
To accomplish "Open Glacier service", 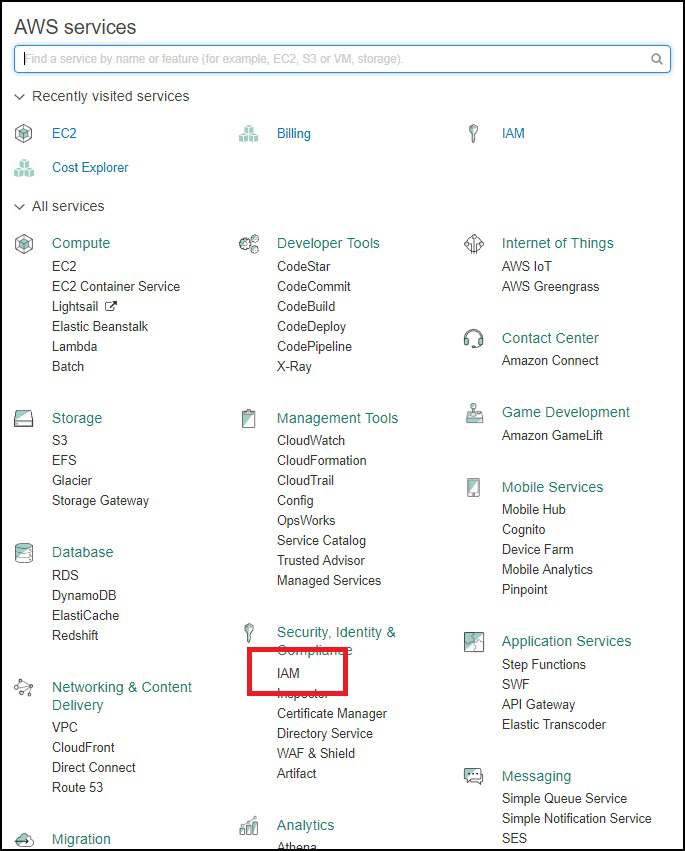I will [72, 481].
